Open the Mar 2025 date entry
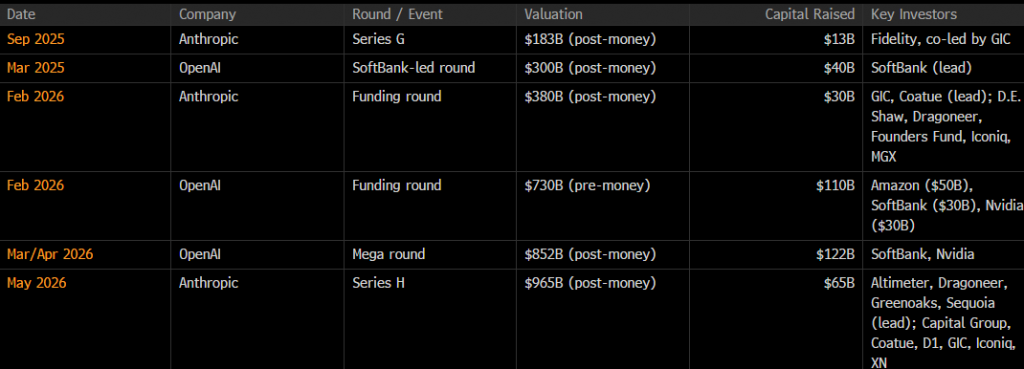The image size is (1024, 369). pyautogui.click(x=36, y=68)
